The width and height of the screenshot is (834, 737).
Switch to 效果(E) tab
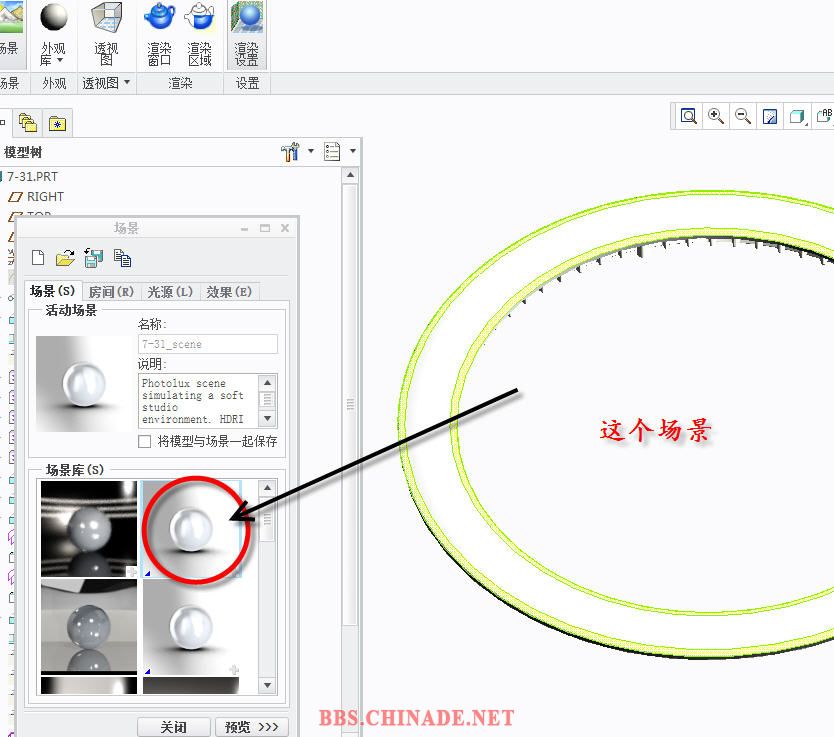pyautogui.click(x=229, y=292)
